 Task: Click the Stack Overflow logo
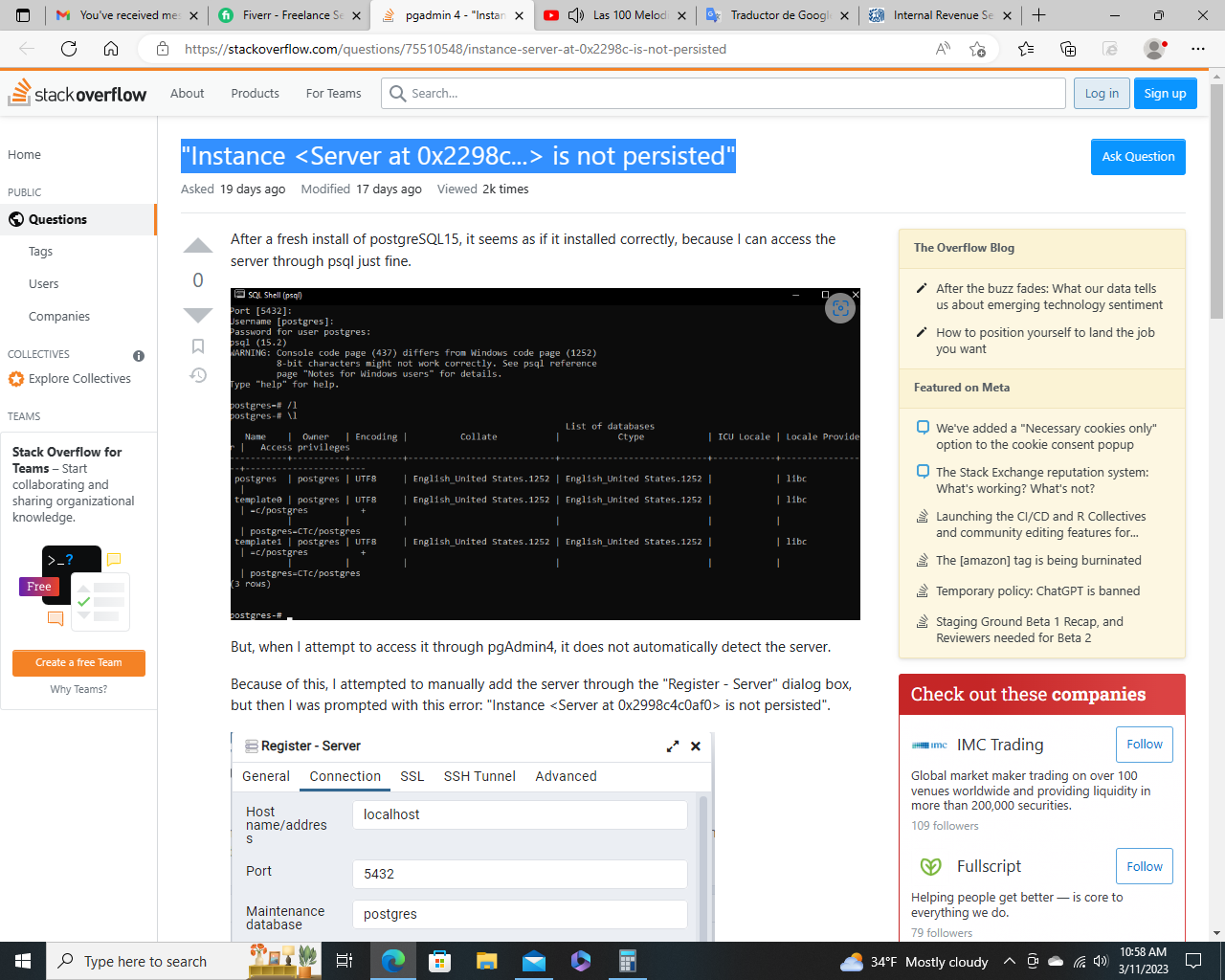[x=78, y=94]
